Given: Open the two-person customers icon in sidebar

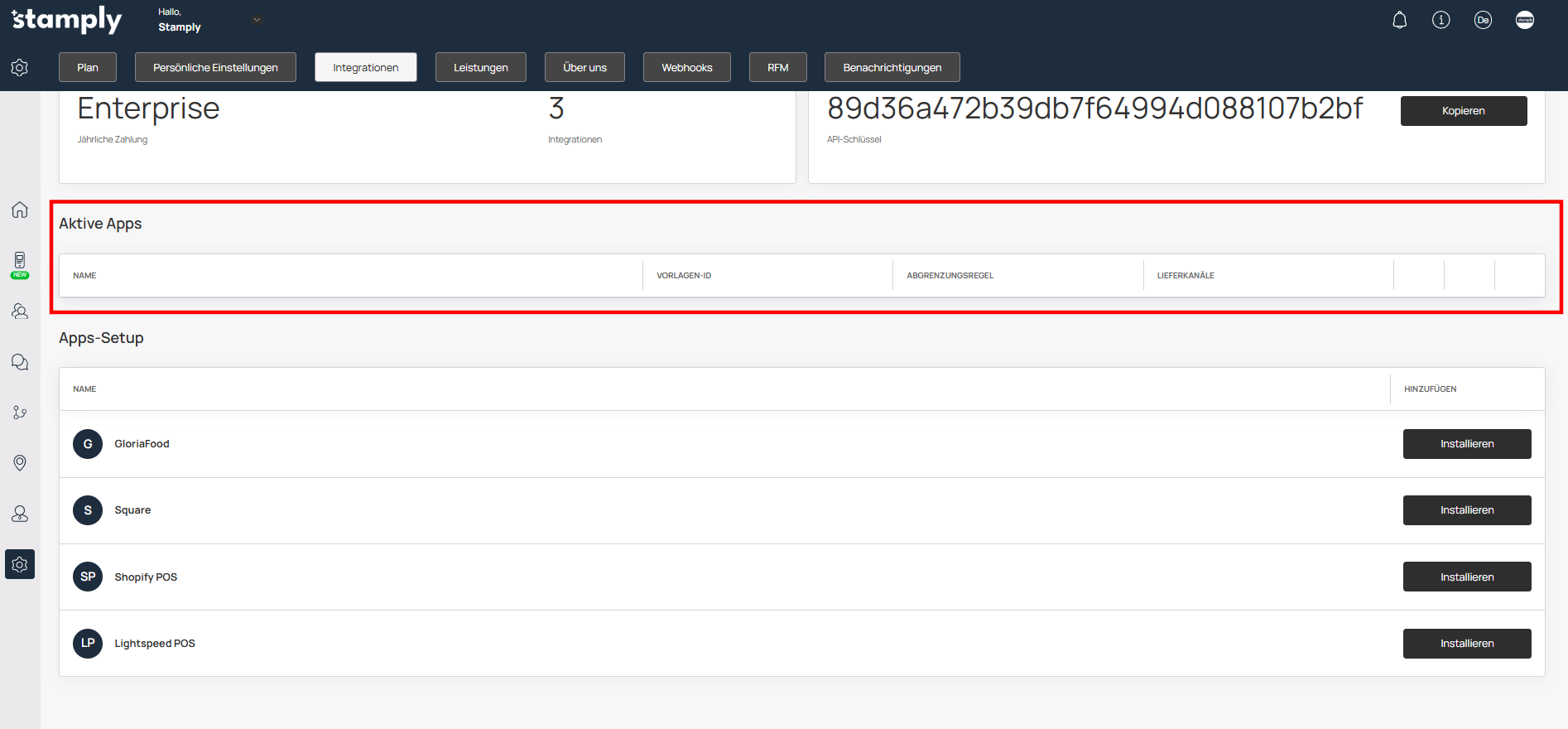Looking at the screenshot, I should (x=20, y=311).
